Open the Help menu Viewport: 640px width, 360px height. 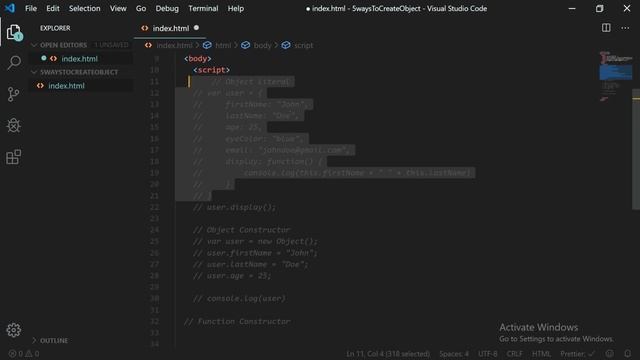(x=236, y=8)
